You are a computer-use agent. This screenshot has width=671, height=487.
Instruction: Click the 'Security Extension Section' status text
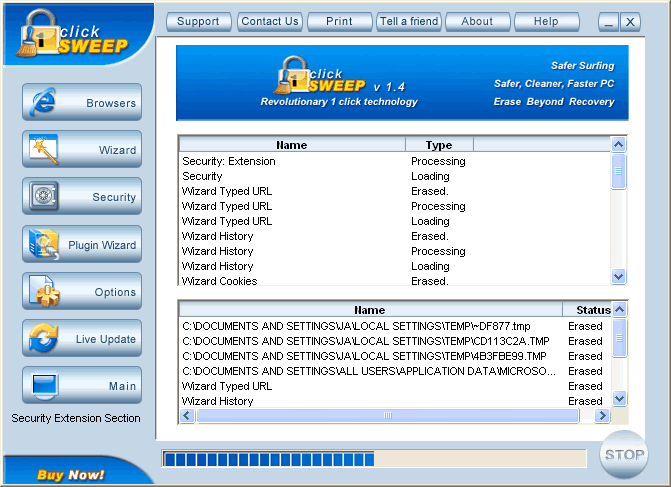[76, 418]
